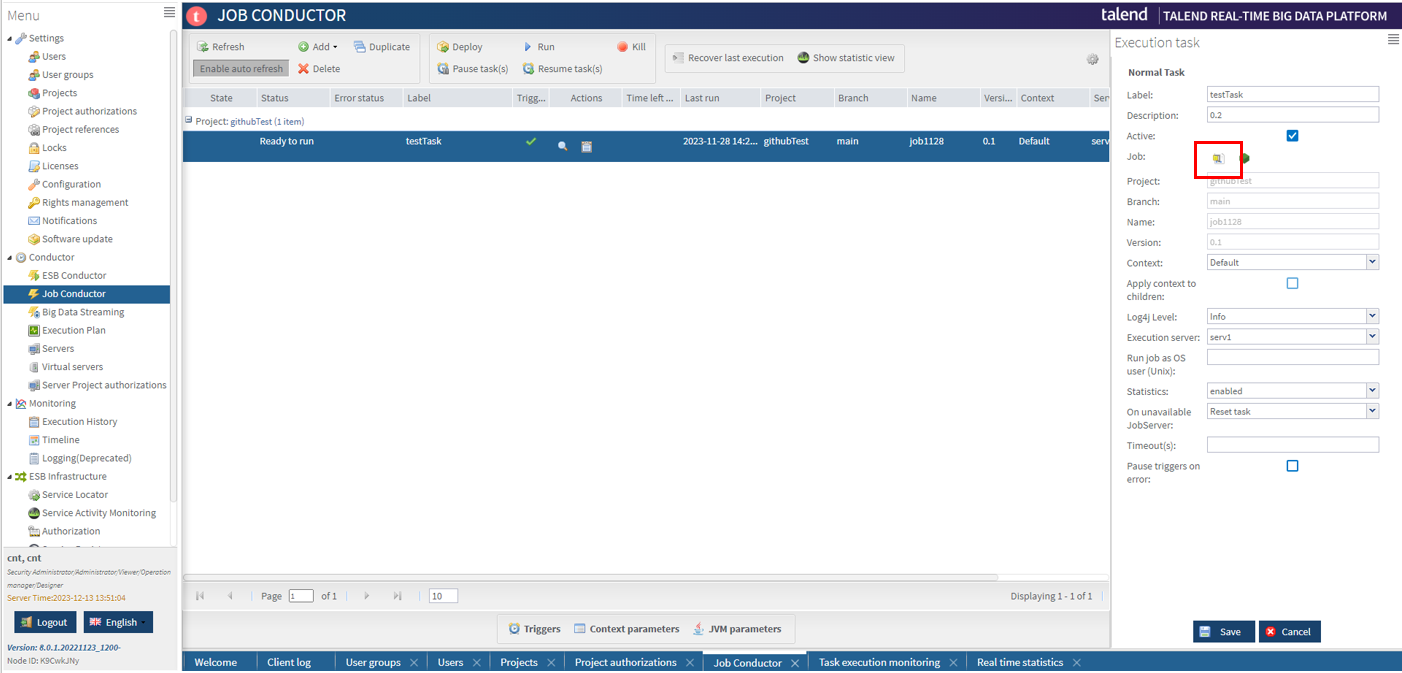Open the Execution task panel menu icon
Viewport: 1402px width, 673px height.
coord(1393,39)
